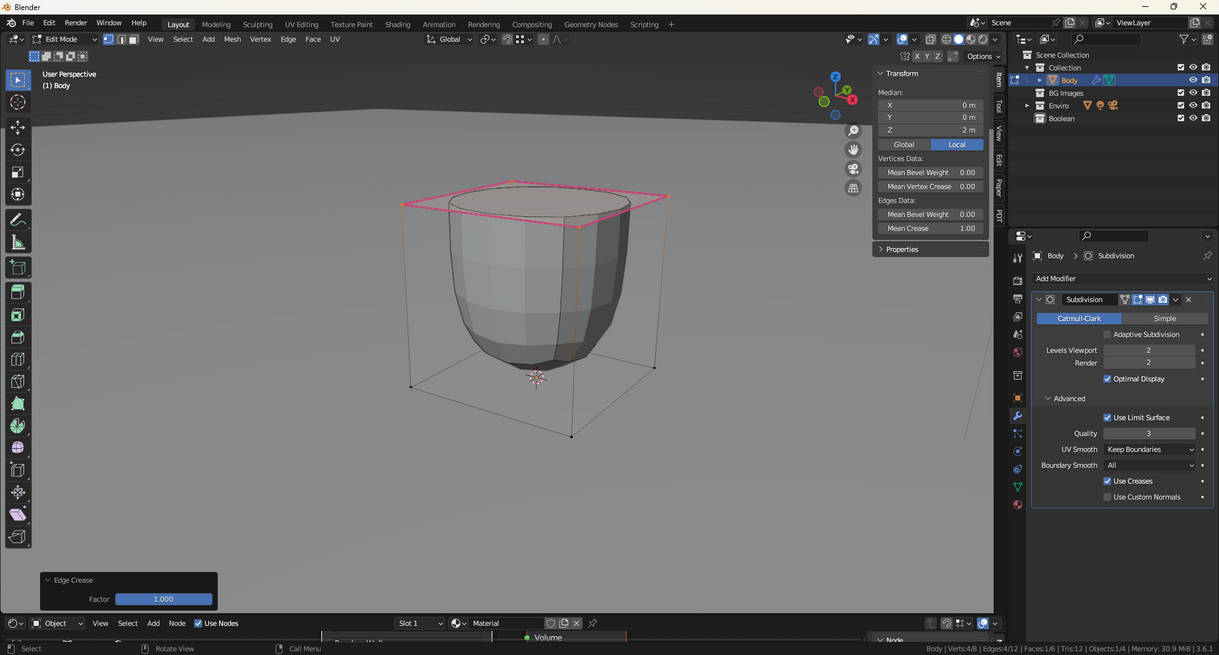The width and height of the screenshot is (1219, 655).
Task: Disable the Optimal Display checkbox
Action: tap(1107, 379)
